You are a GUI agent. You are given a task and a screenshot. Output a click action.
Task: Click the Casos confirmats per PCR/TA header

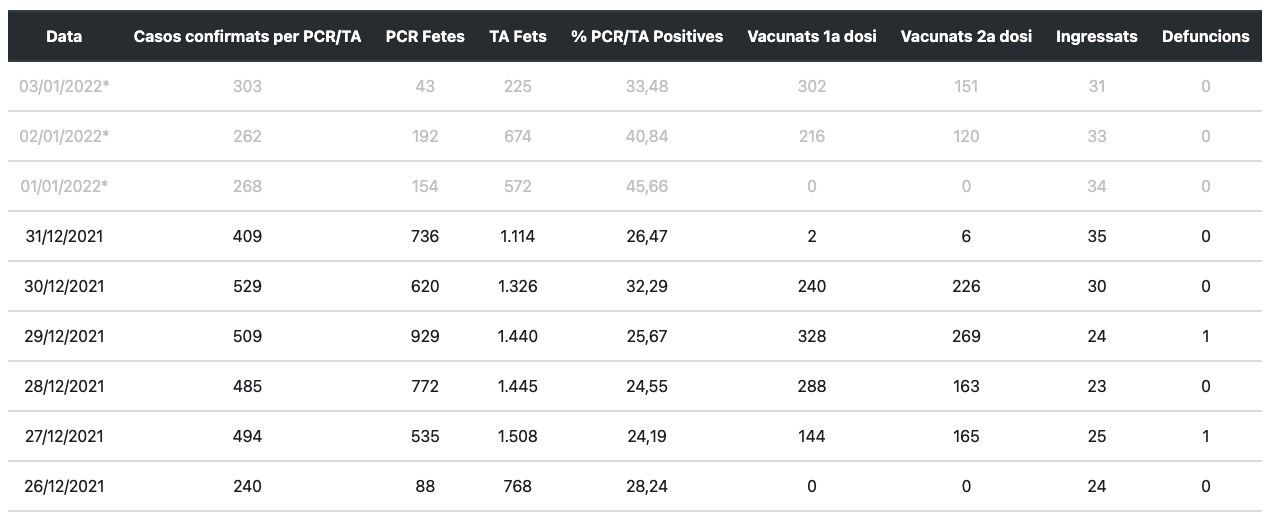pos(247,36)
